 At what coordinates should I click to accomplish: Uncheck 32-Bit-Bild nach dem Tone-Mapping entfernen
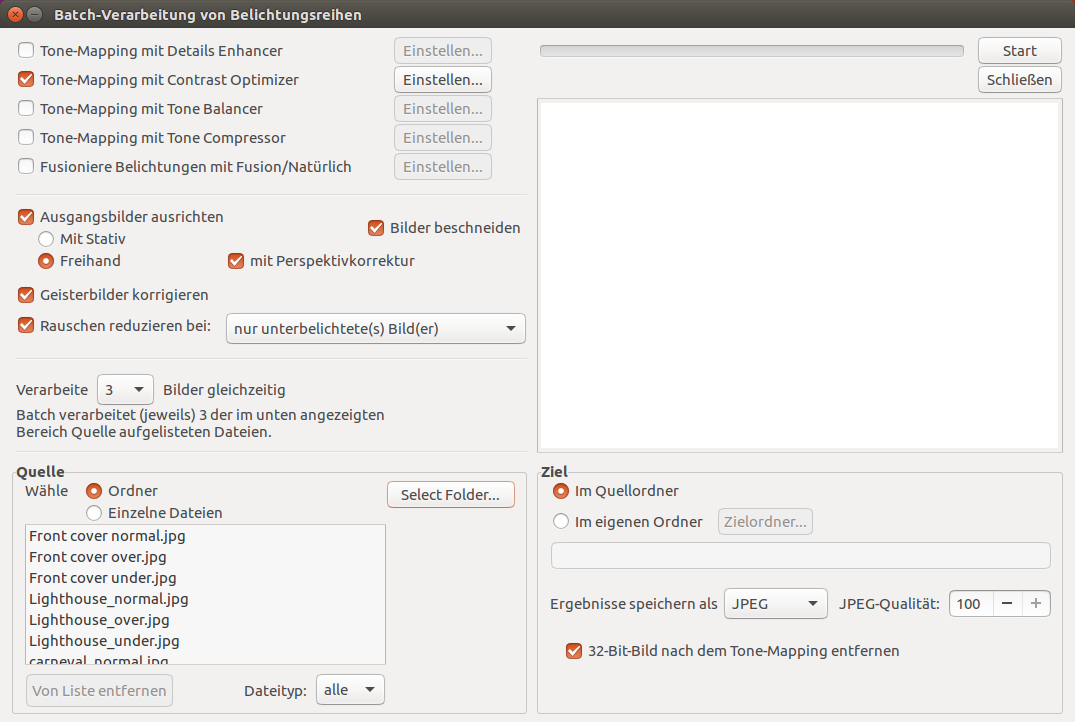[574, 651]
